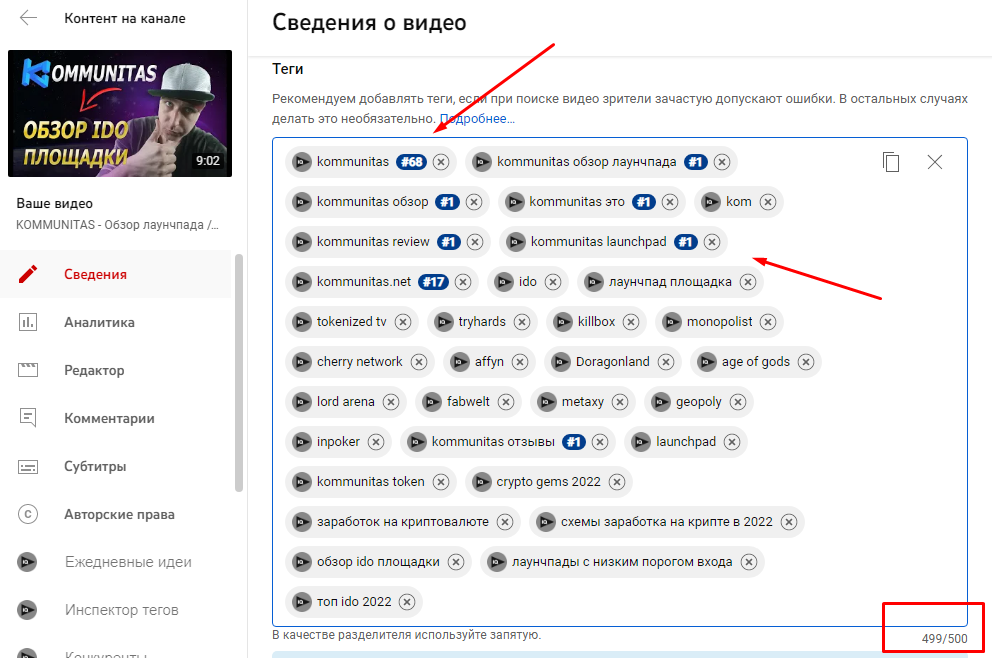Remove the kommunitas это tag
The image size is (992, 658).
click(670, 202)
